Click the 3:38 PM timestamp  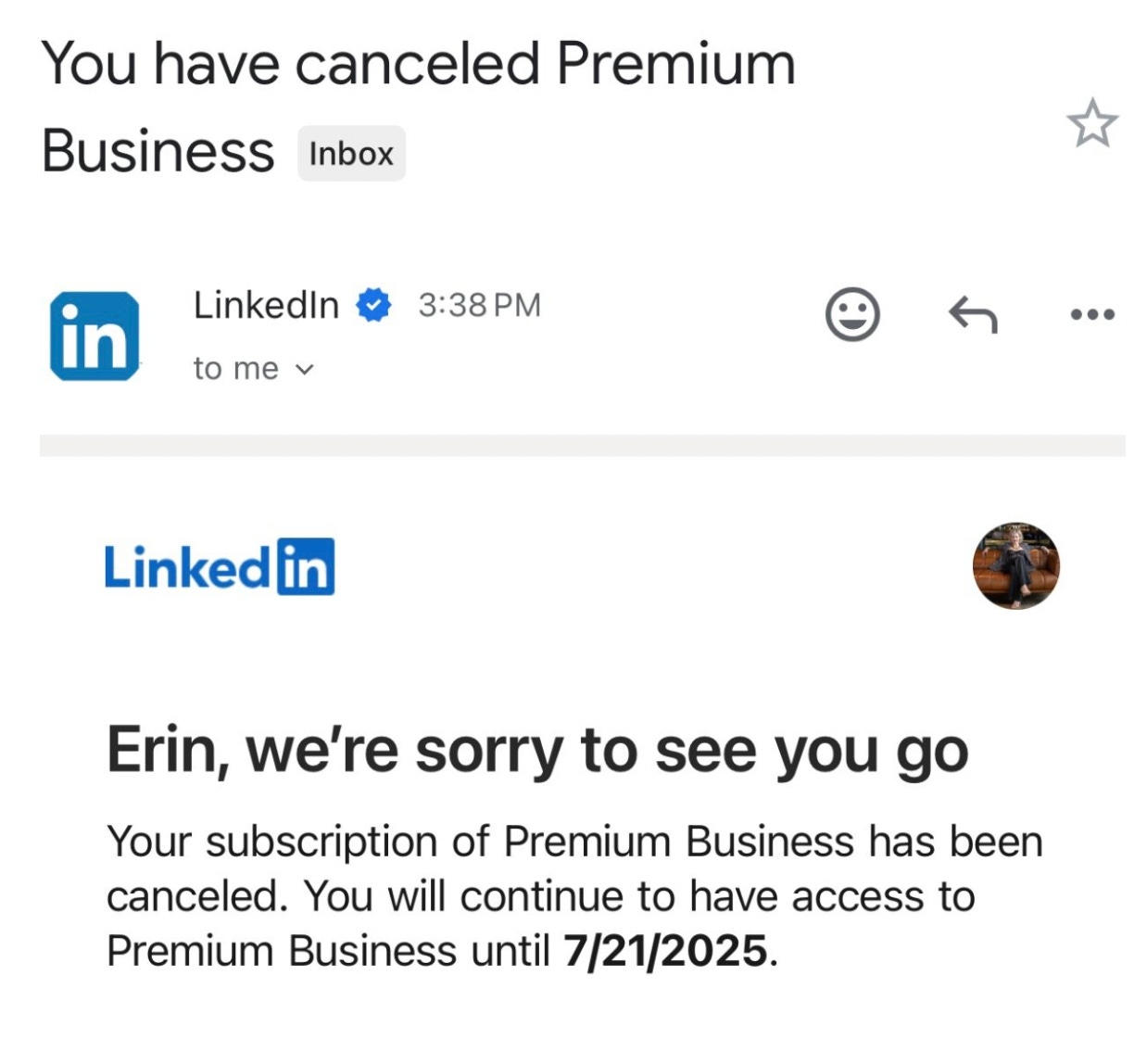pos(479,305)
